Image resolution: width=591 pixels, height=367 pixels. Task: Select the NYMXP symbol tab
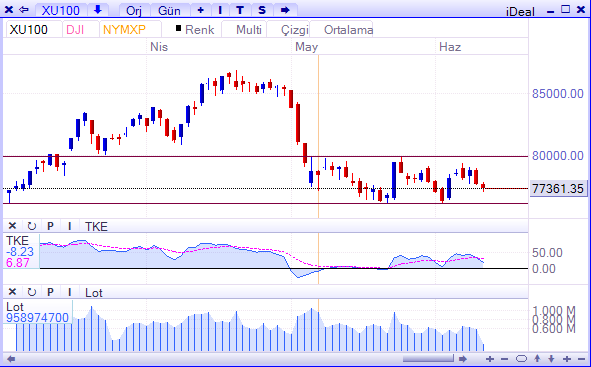coord(124,29)
